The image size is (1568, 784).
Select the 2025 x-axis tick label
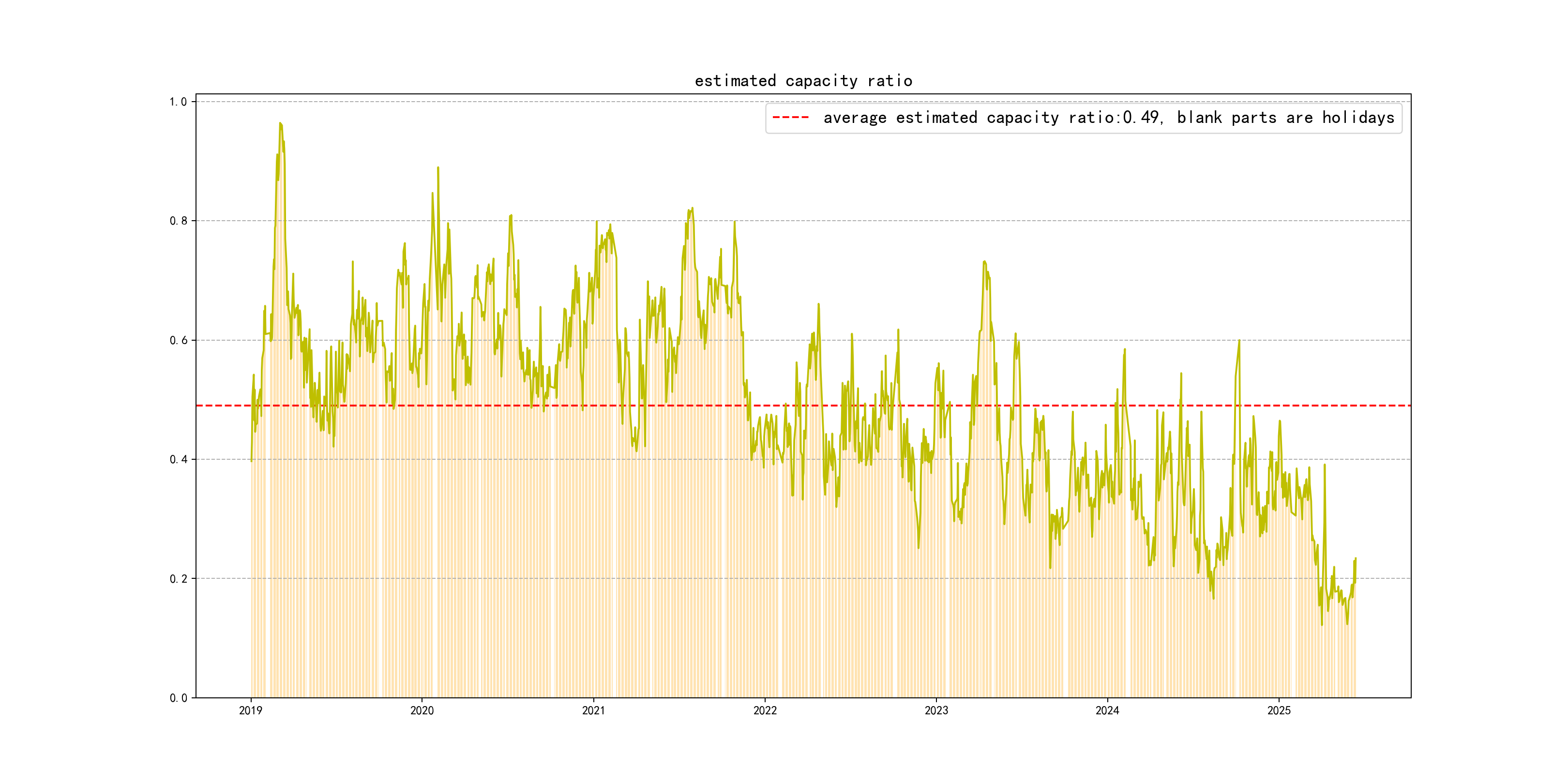coord(1279,710)
